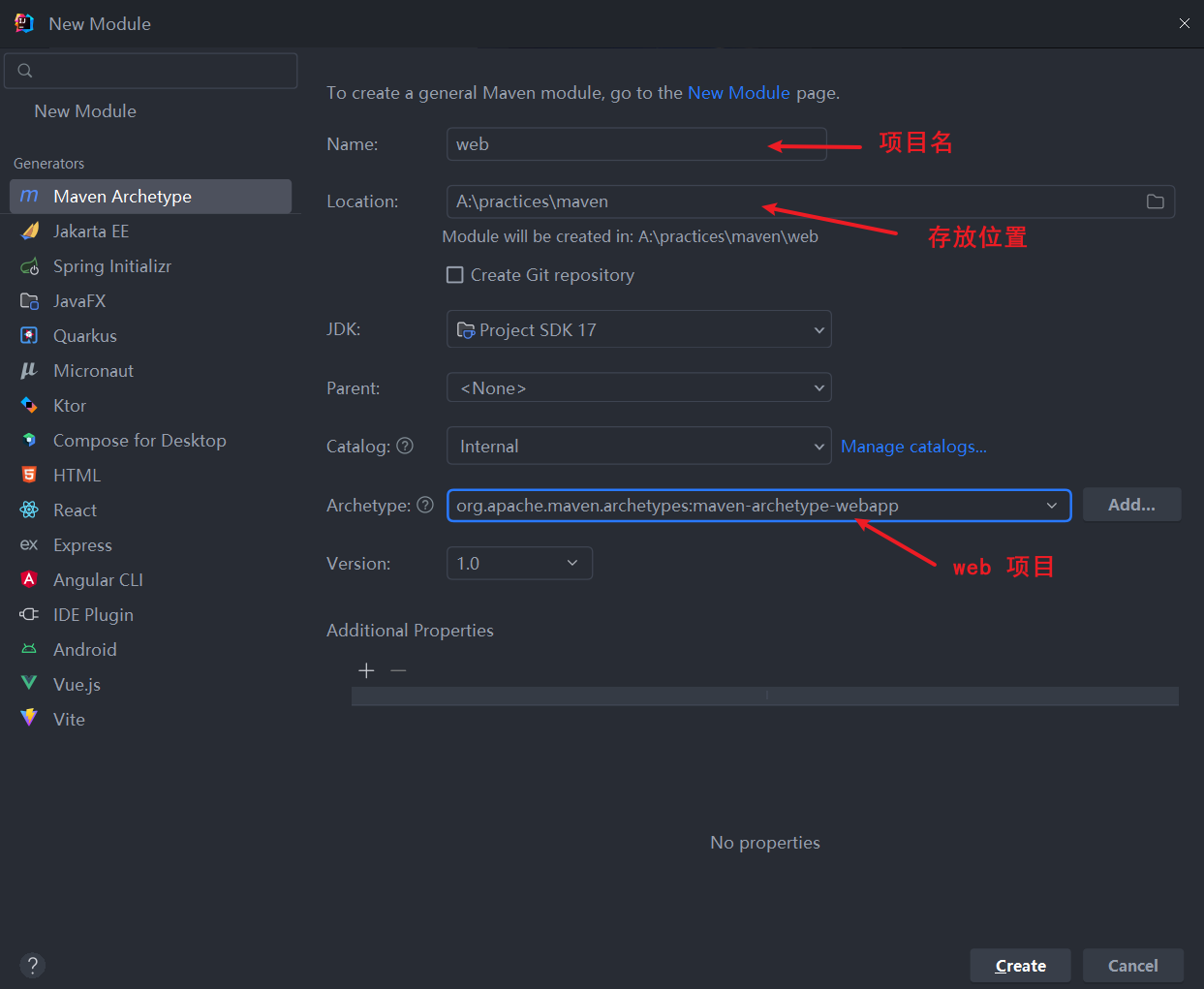Image resolution: width=1204 pixels, height=989 pixels.
Task: Select Vue.js generator
Action: tap(150, 685)
